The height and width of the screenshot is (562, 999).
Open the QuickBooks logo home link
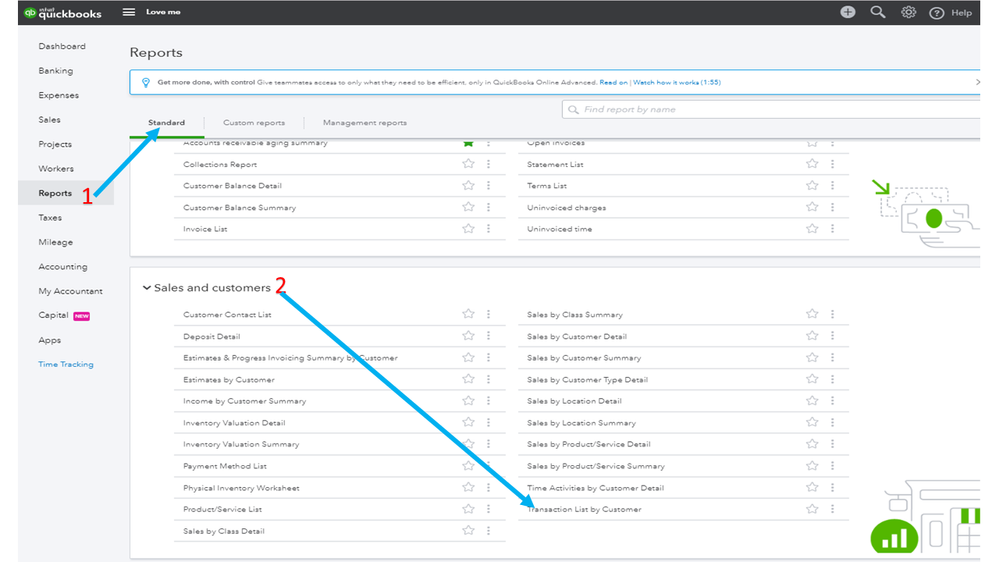point(62,13)
